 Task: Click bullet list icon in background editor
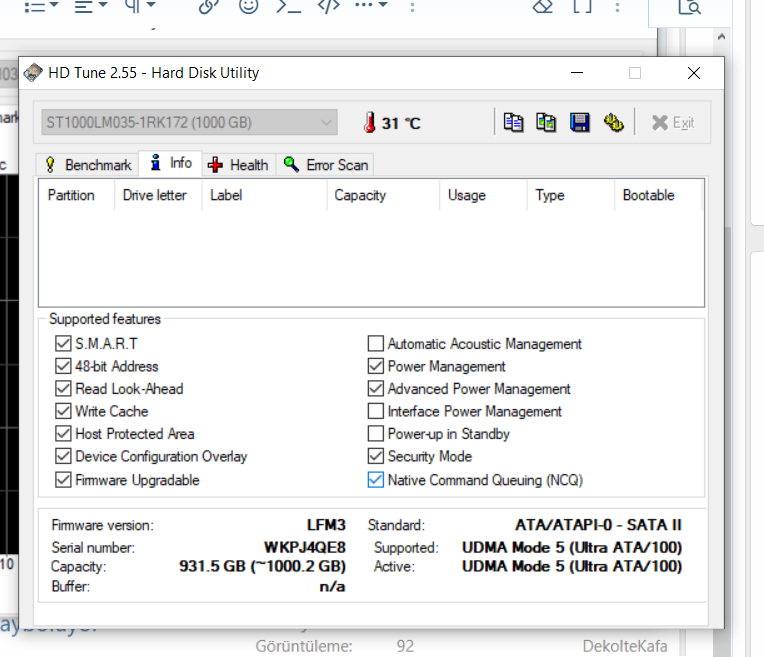click(x=35, y=6)
